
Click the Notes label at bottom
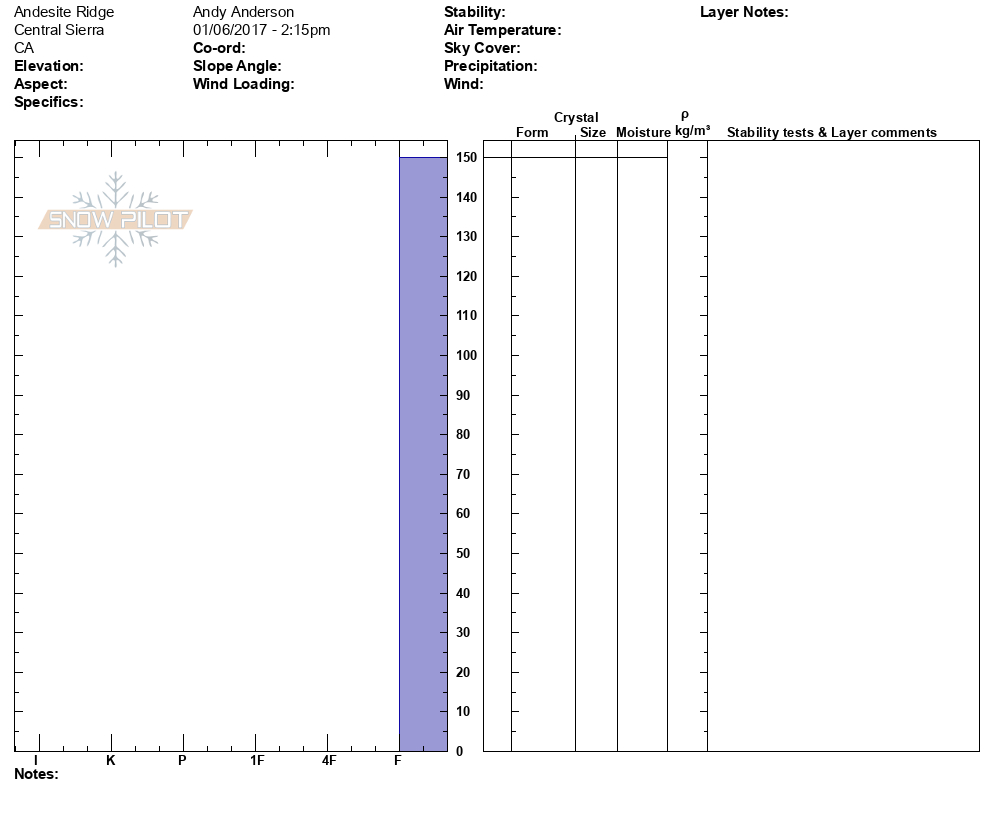pos(36,774)
